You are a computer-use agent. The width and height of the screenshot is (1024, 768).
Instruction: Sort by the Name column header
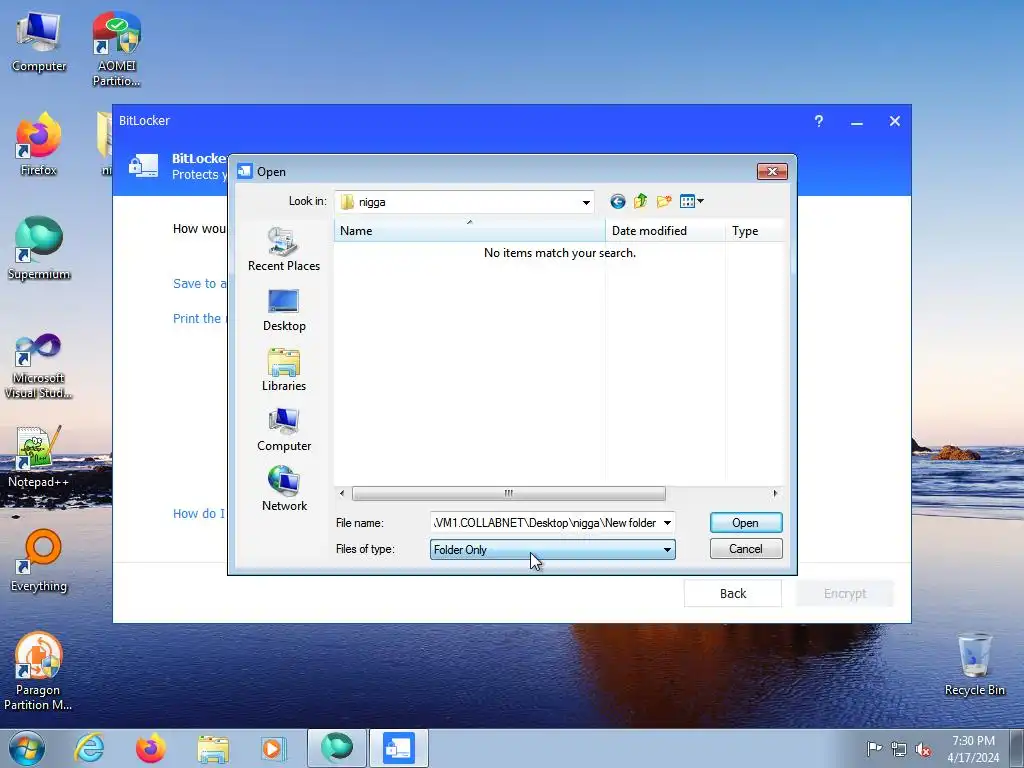click(470, 231)
